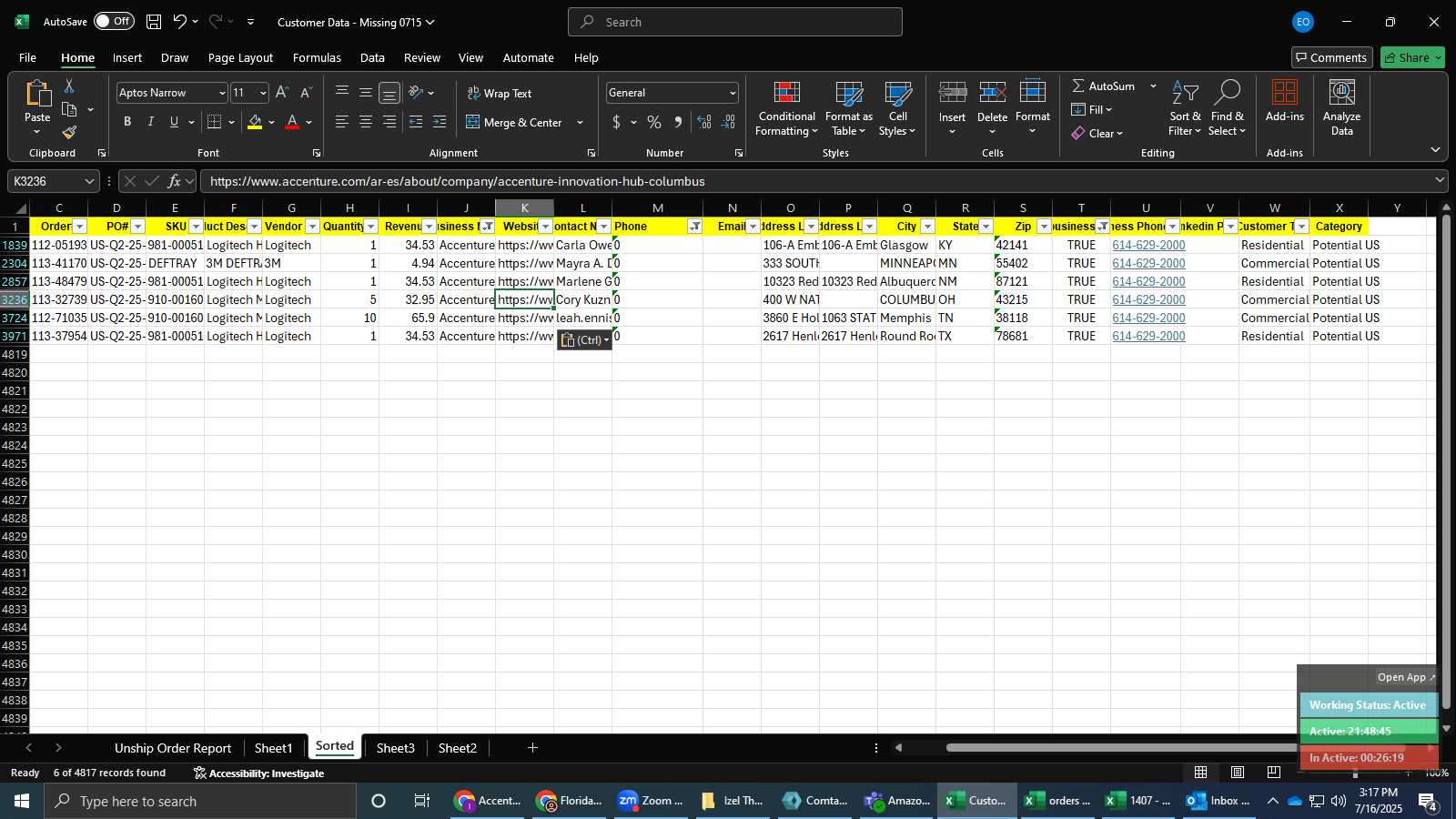Toggle Wrap Text
This screenshot has width=1456, height=819.
[499, 93]
